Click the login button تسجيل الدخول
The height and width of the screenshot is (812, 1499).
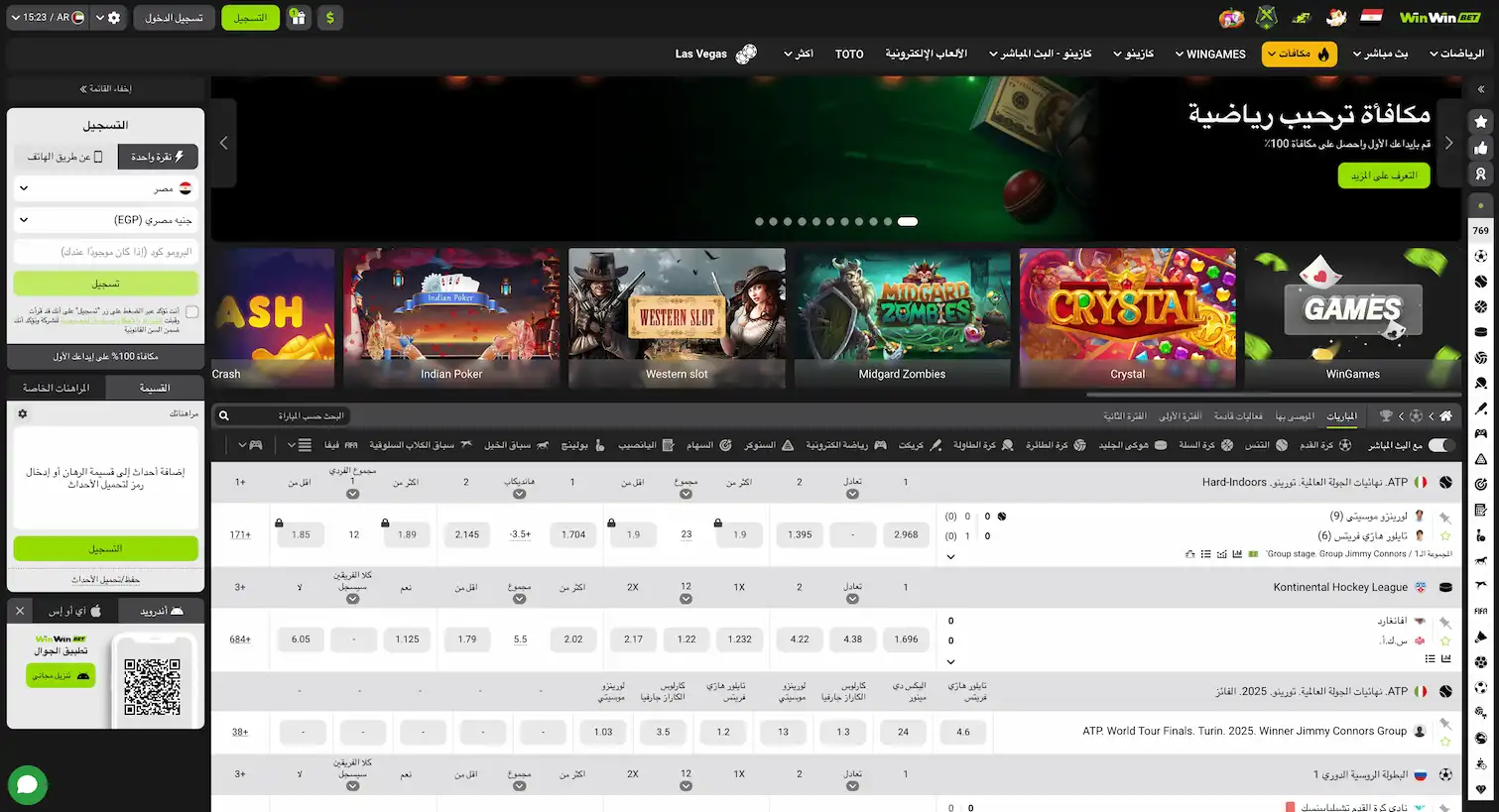click(x=174, y=18)
